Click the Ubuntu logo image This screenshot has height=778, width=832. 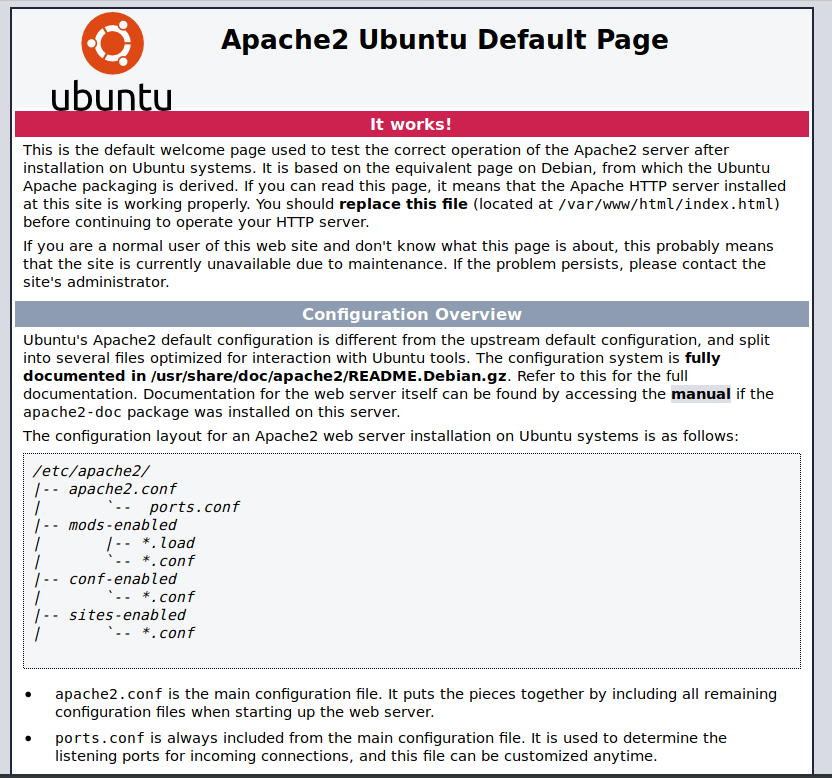111,61
